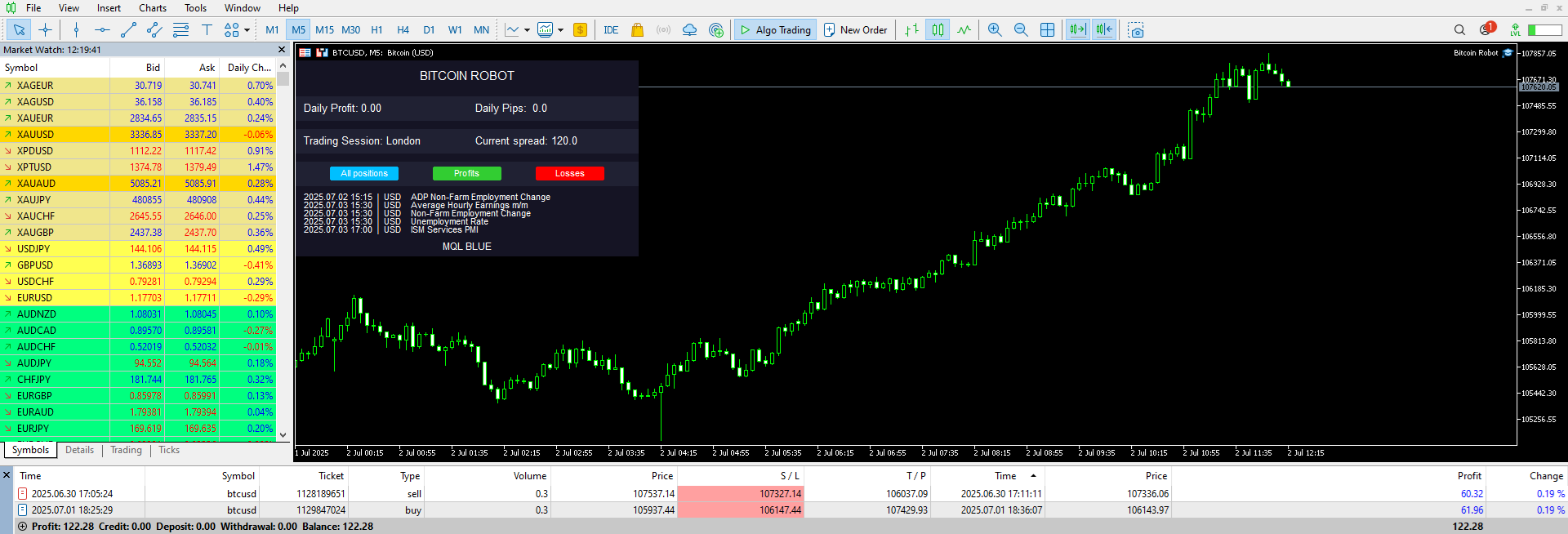Draw a horizontal line on chart
Viewport: 1568px width, 534px height.
coord(102,30)
